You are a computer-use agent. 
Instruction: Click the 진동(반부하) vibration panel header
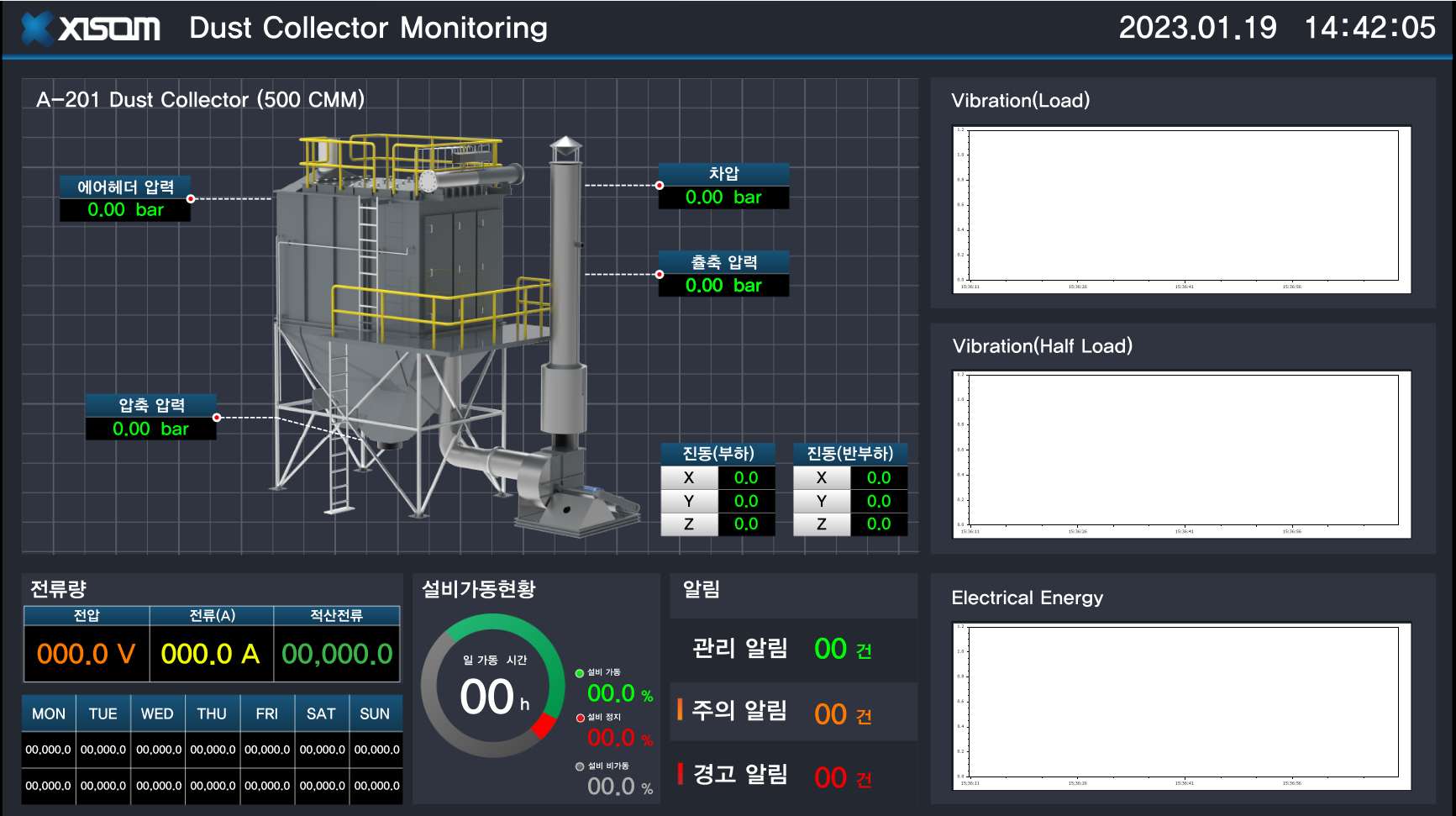click(x=850, y=453)
